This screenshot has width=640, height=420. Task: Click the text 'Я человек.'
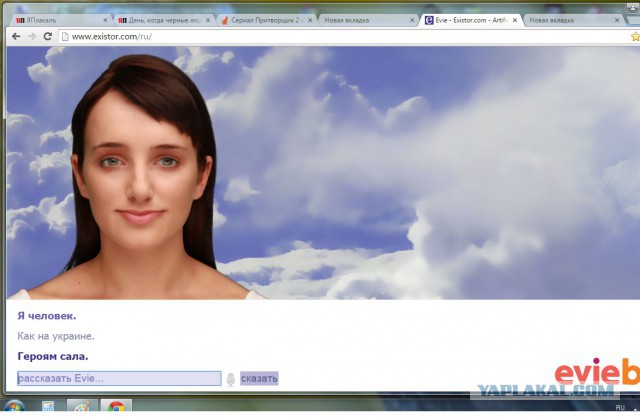(x=47, y=316)
